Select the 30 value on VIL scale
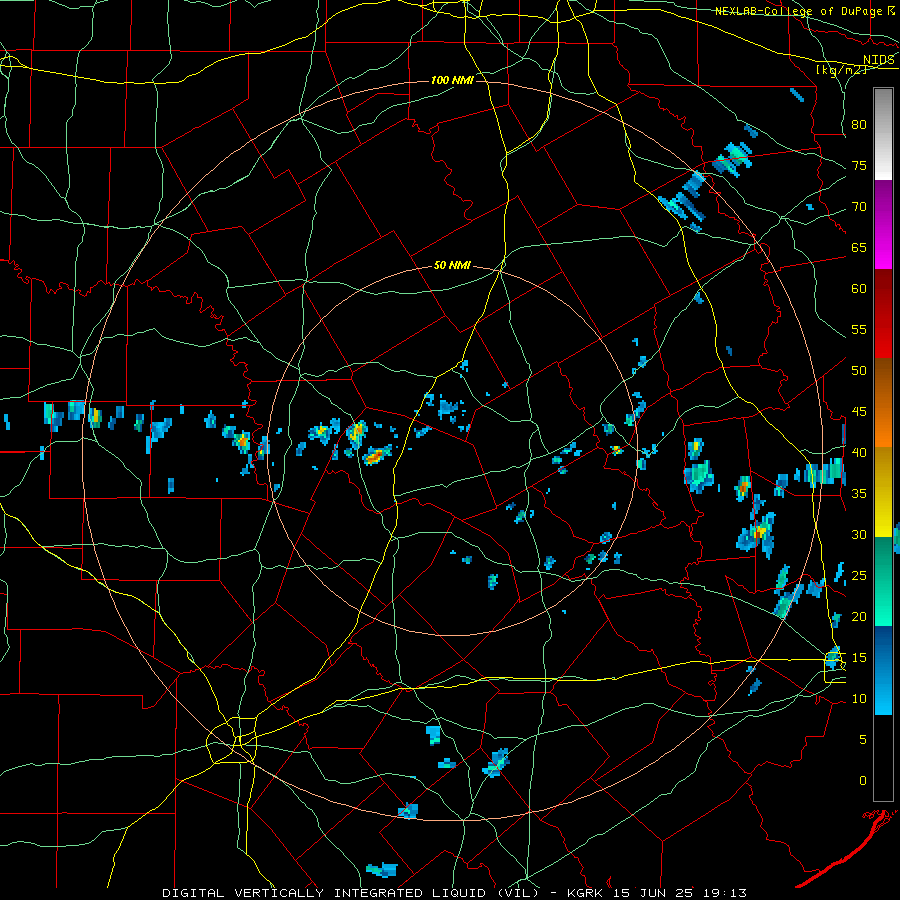900x900 pixels. tap(859, 534)
